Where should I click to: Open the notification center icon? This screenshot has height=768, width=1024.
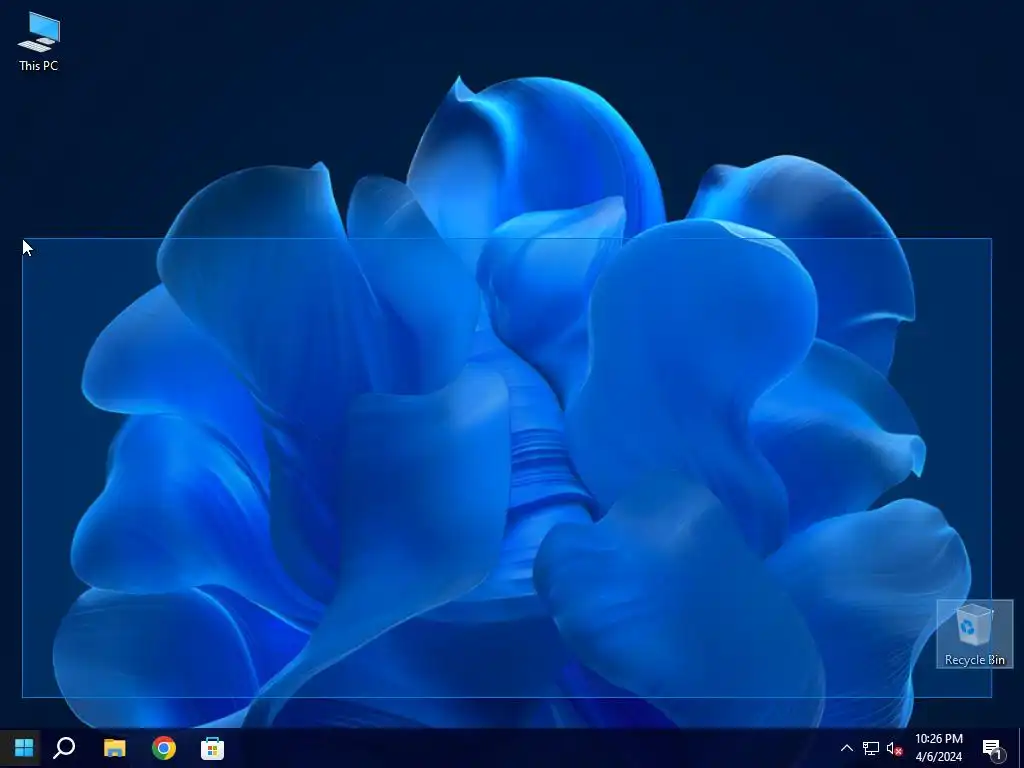tap(992, 748)
